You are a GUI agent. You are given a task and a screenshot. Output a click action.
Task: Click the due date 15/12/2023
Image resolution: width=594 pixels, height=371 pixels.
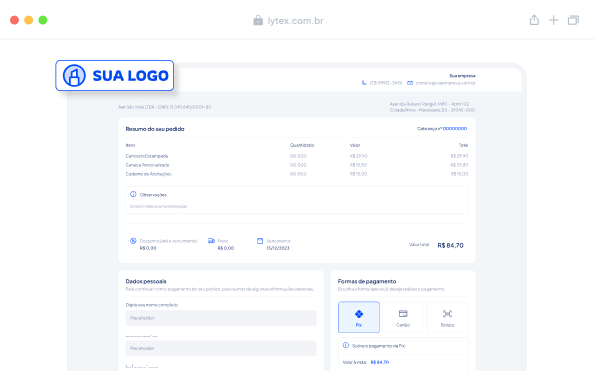(278, 248)
